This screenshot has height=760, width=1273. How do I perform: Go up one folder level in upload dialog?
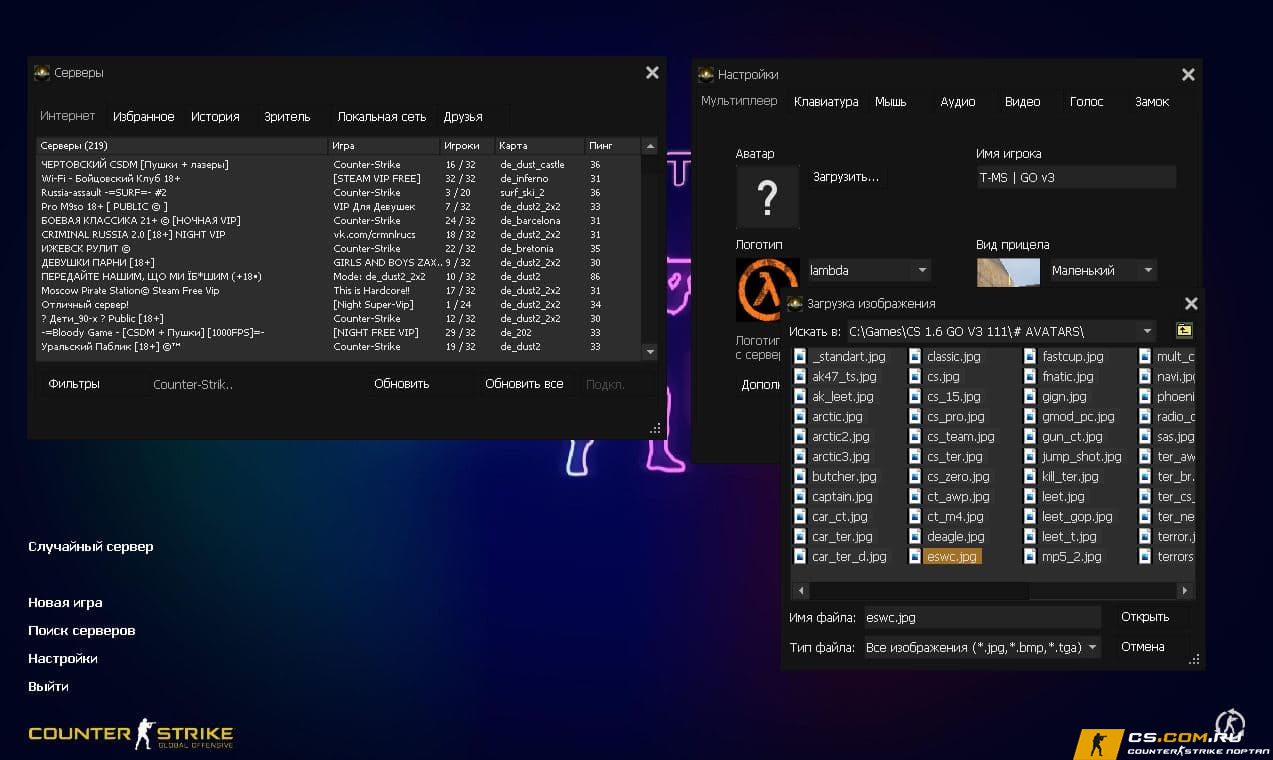coord(1183,331)
